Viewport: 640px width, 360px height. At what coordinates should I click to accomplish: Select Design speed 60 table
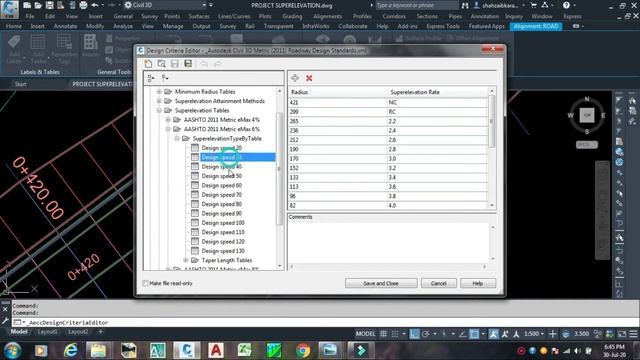[222, 185]
